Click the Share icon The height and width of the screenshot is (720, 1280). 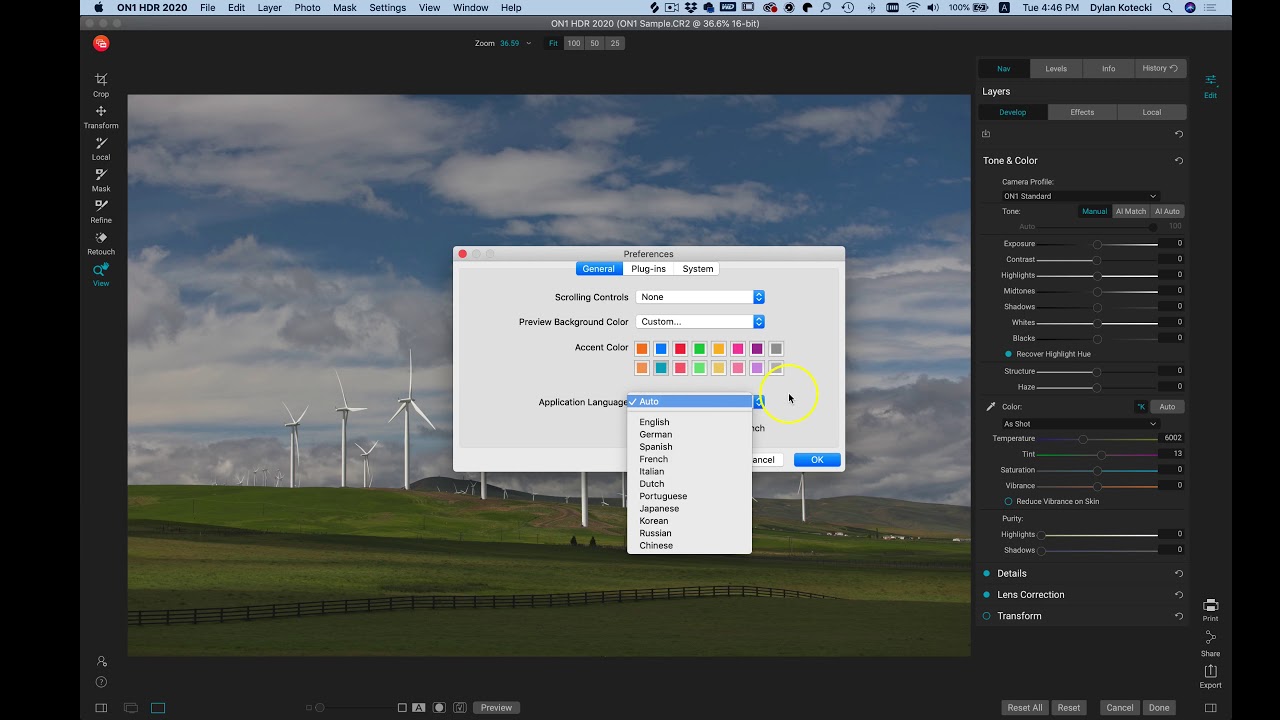pos(1210,643)
